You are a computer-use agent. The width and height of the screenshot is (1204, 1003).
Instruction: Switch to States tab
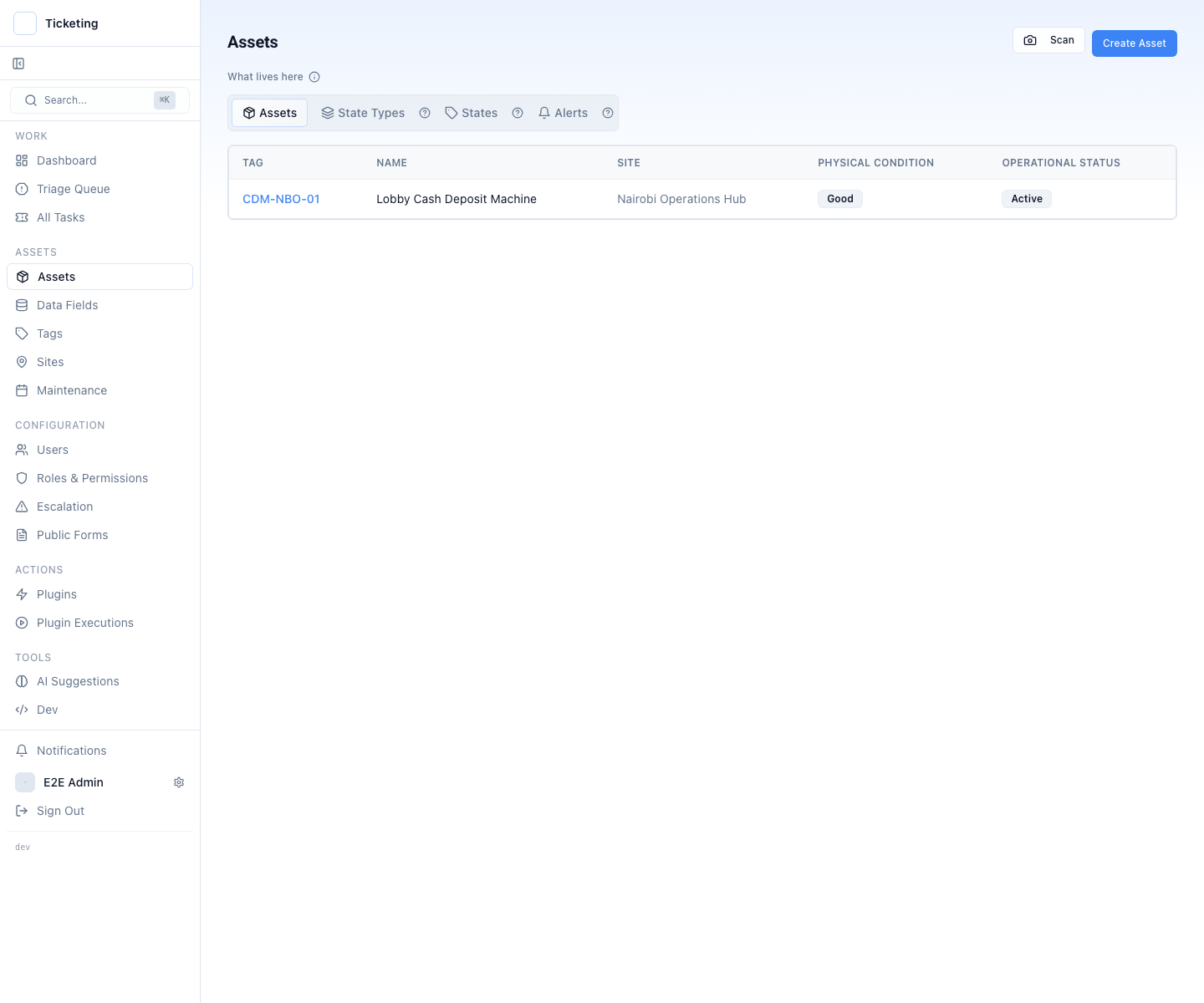tap(471, 113)
